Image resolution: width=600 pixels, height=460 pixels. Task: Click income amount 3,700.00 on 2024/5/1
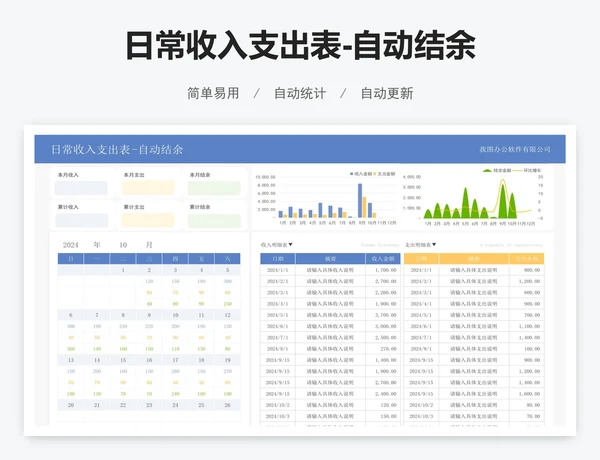pos(386,315)
